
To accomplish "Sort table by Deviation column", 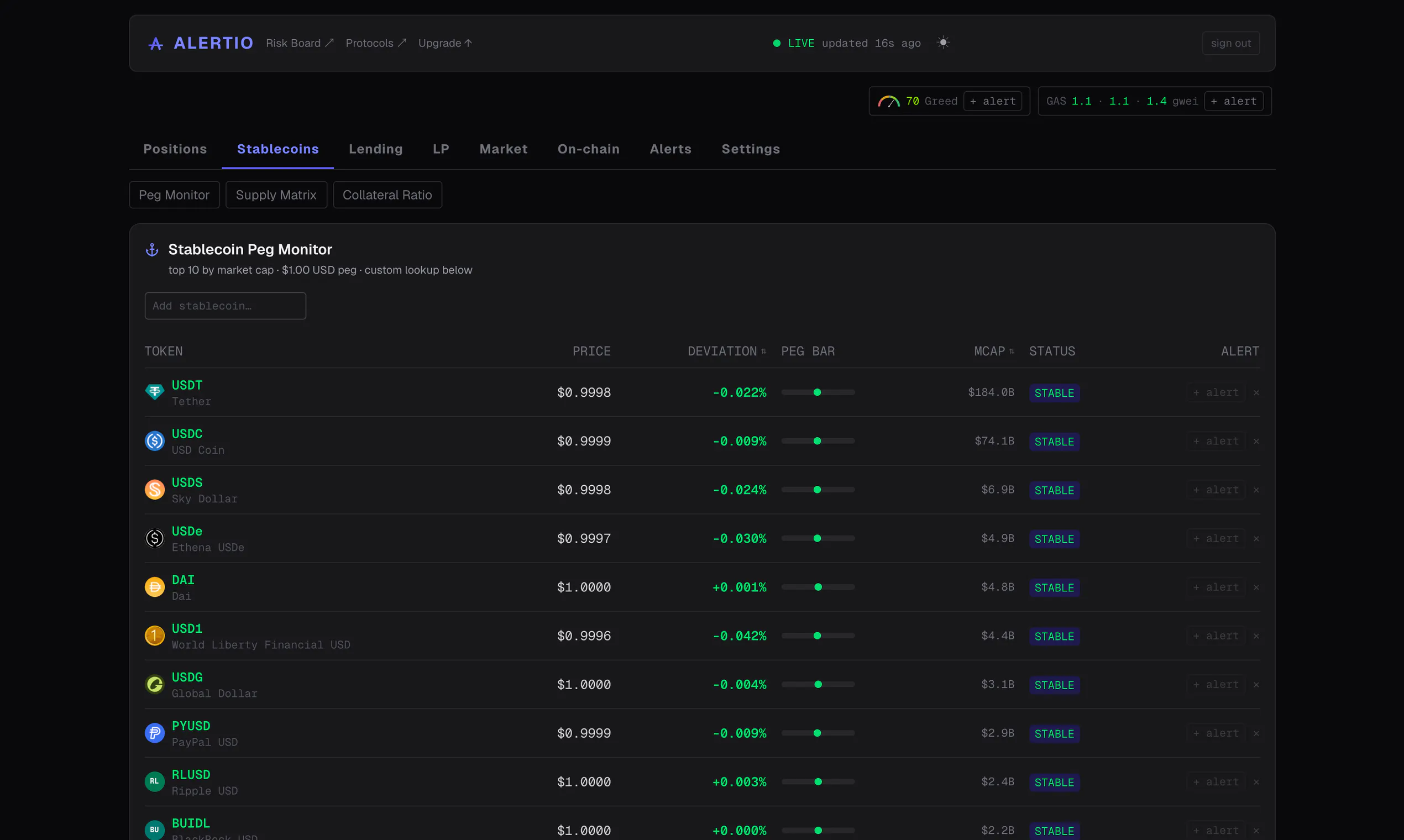I will (727, 351).
